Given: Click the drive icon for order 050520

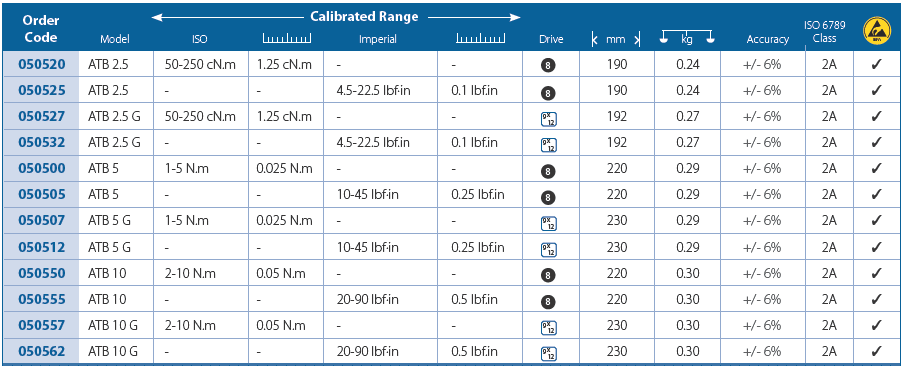Looking at the screenshot, I should pos(549,66).
